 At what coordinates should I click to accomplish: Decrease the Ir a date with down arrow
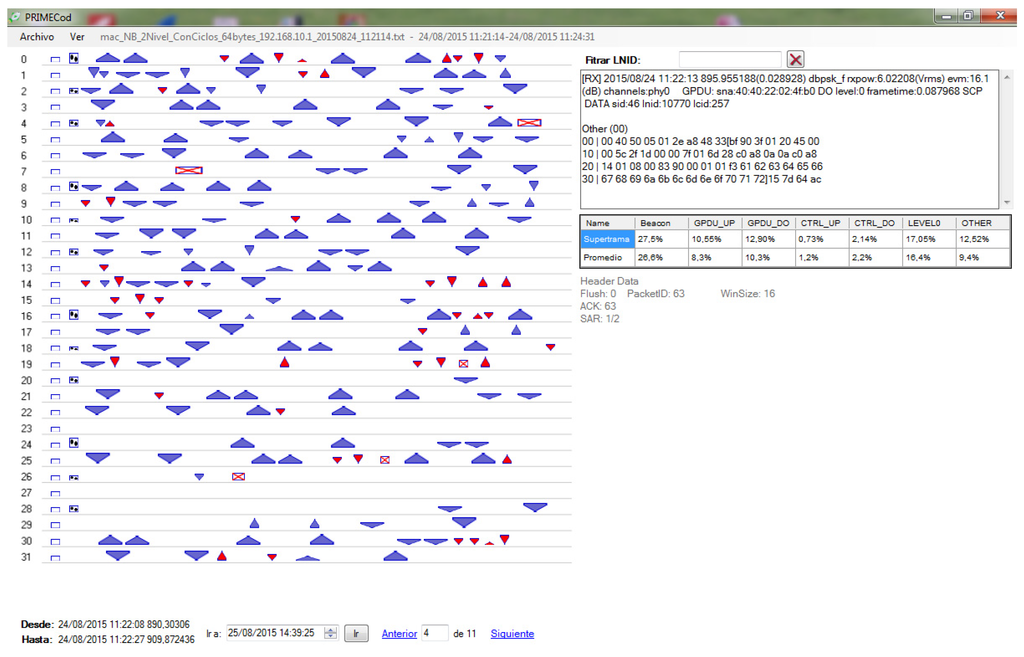pyautogui.click(x=331, y=637)
